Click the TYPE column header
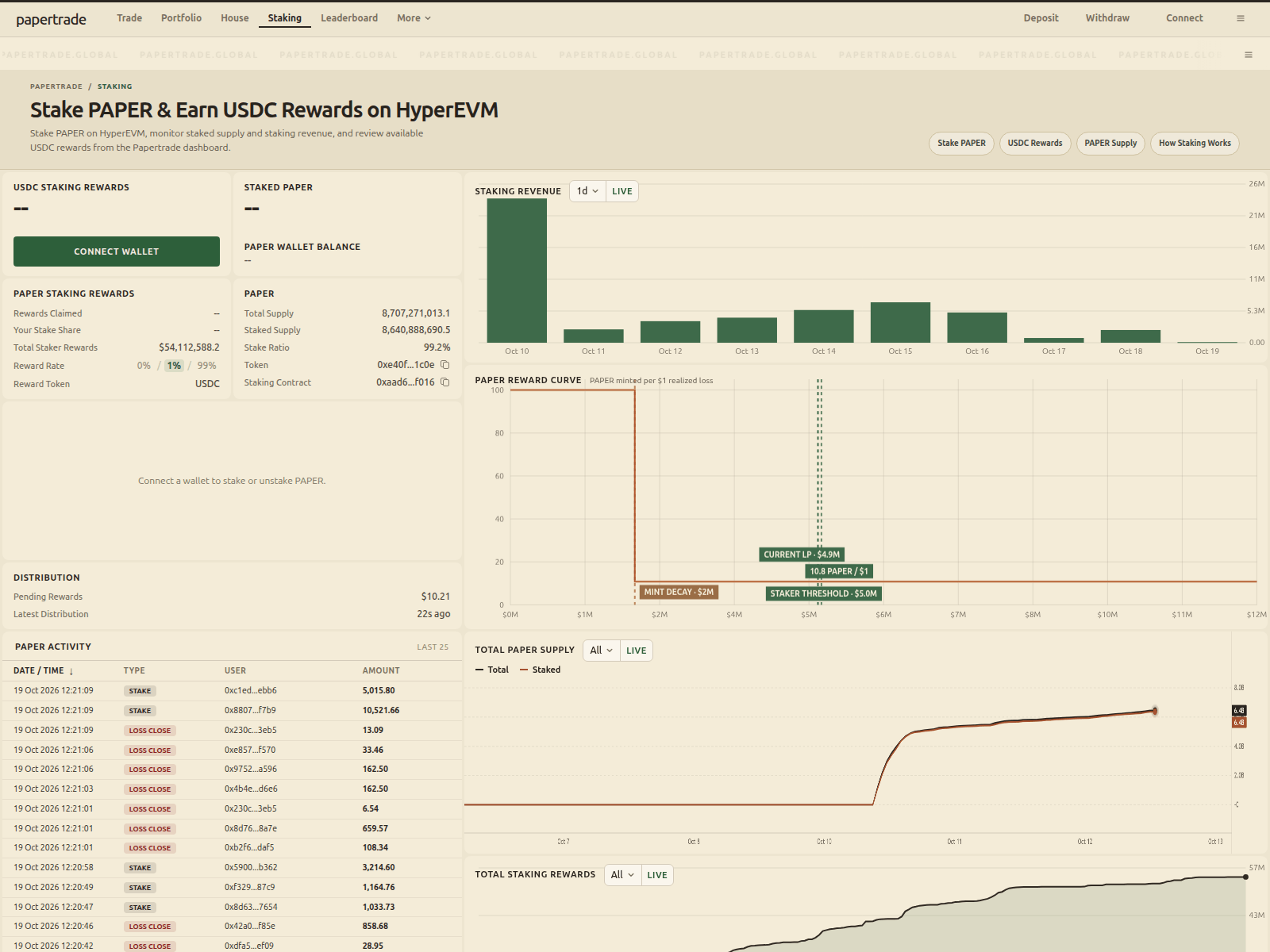Screen dimensions: 1270x952 (134, 671)
